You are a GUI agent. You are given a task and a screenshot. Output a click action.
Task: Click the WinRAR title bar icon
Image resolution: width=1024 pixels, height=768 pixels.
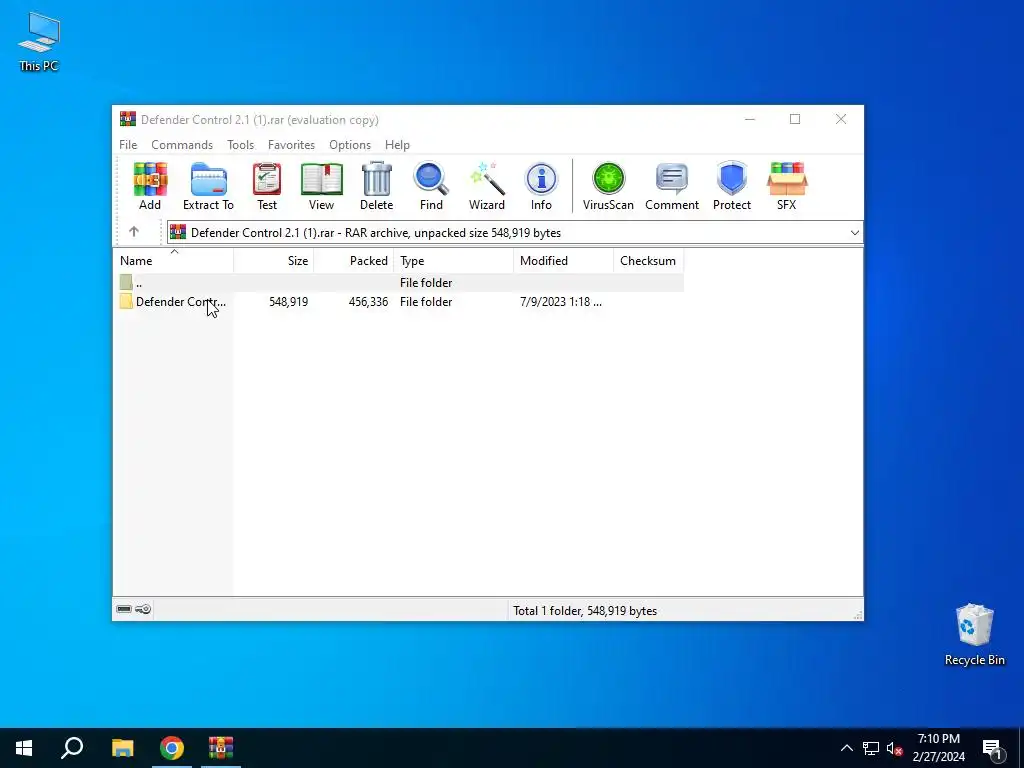128,119
